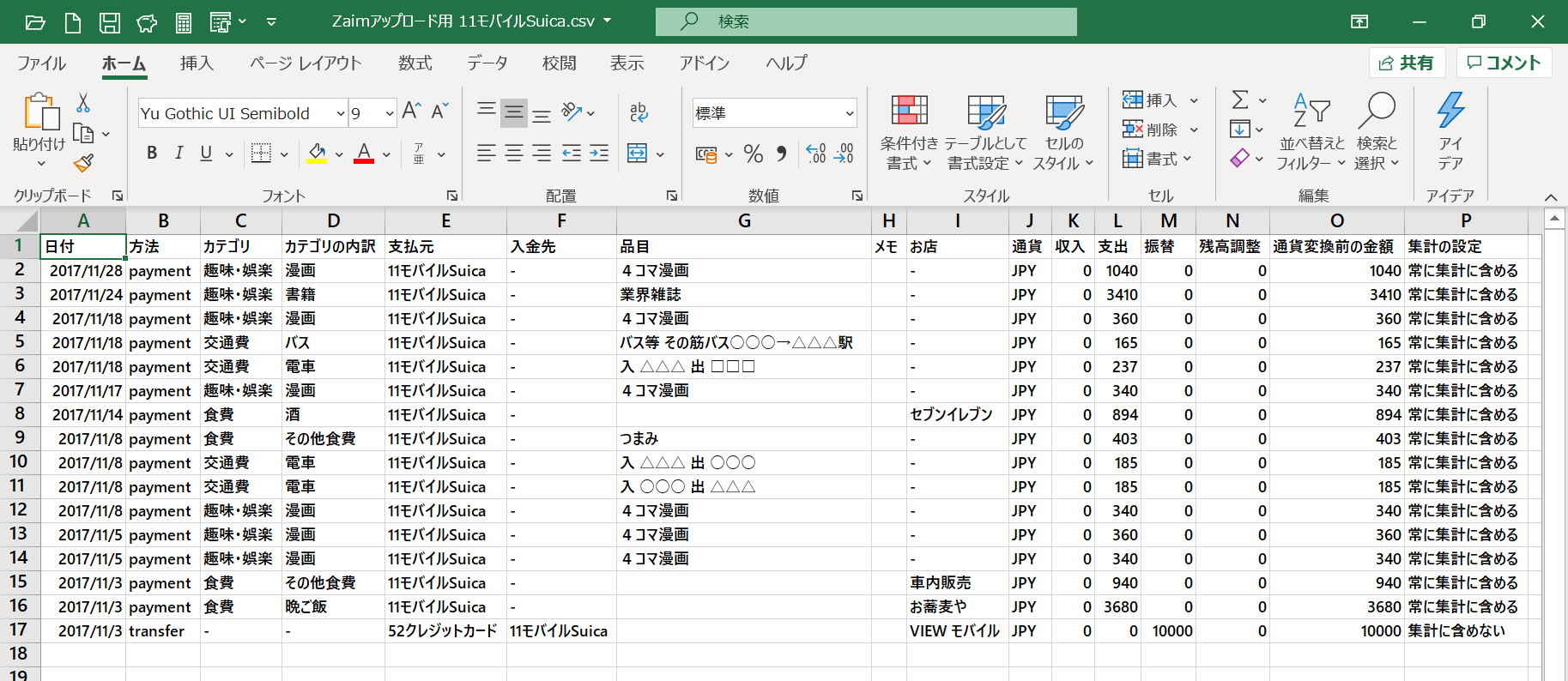1568x681 pixels.
Task: Apply comma style format
Action: point(781,154)
